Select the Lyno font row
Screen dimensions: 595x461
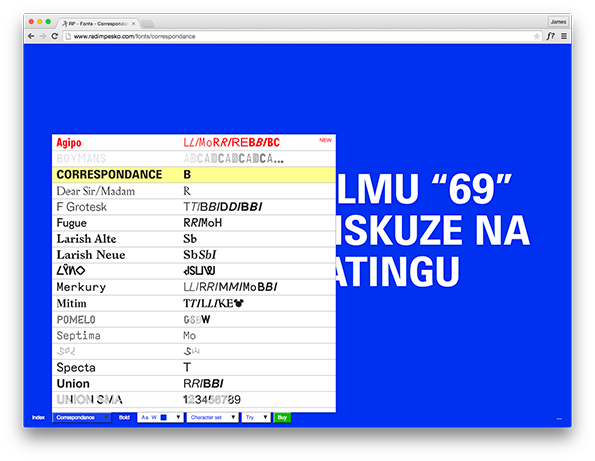194,271
